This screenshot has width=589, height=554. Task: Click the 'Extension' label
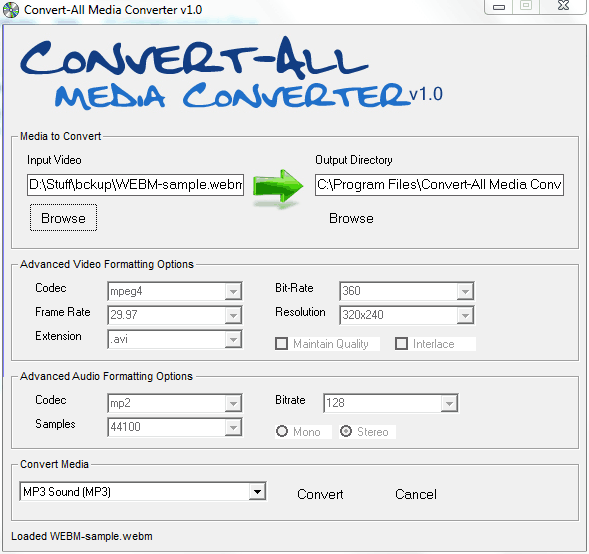58,336
